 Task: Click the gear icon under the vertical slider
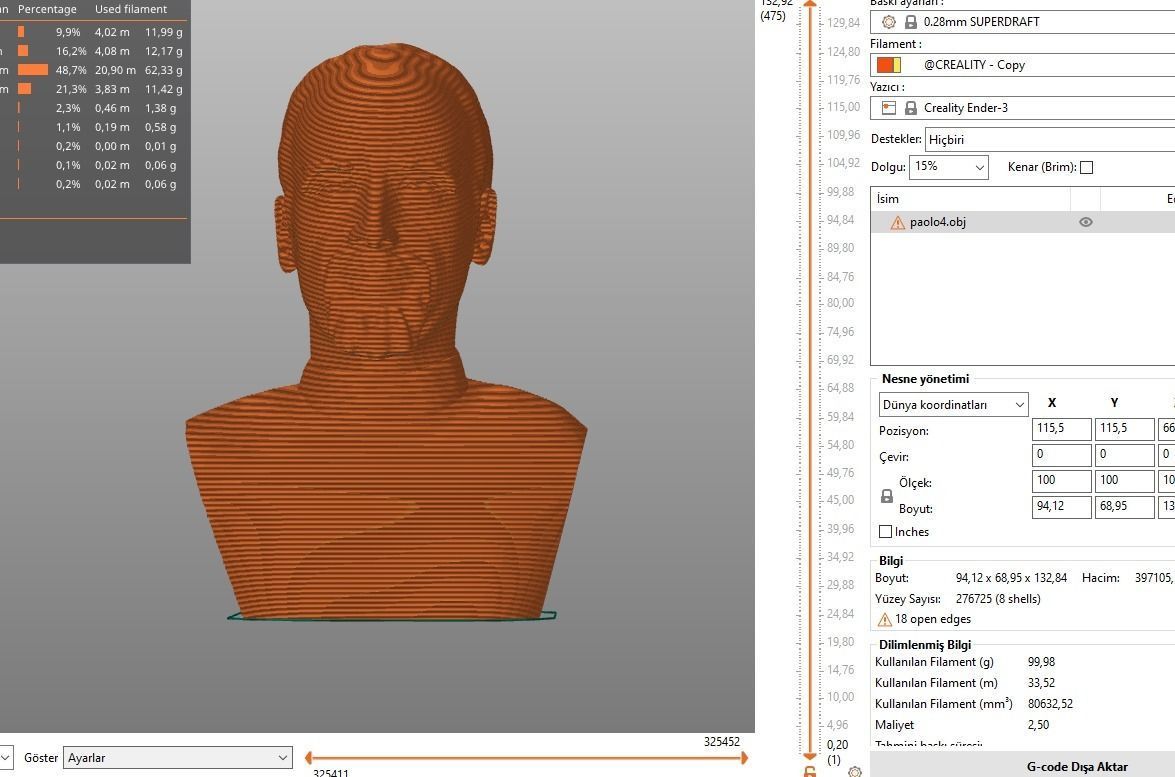point(854,772)
